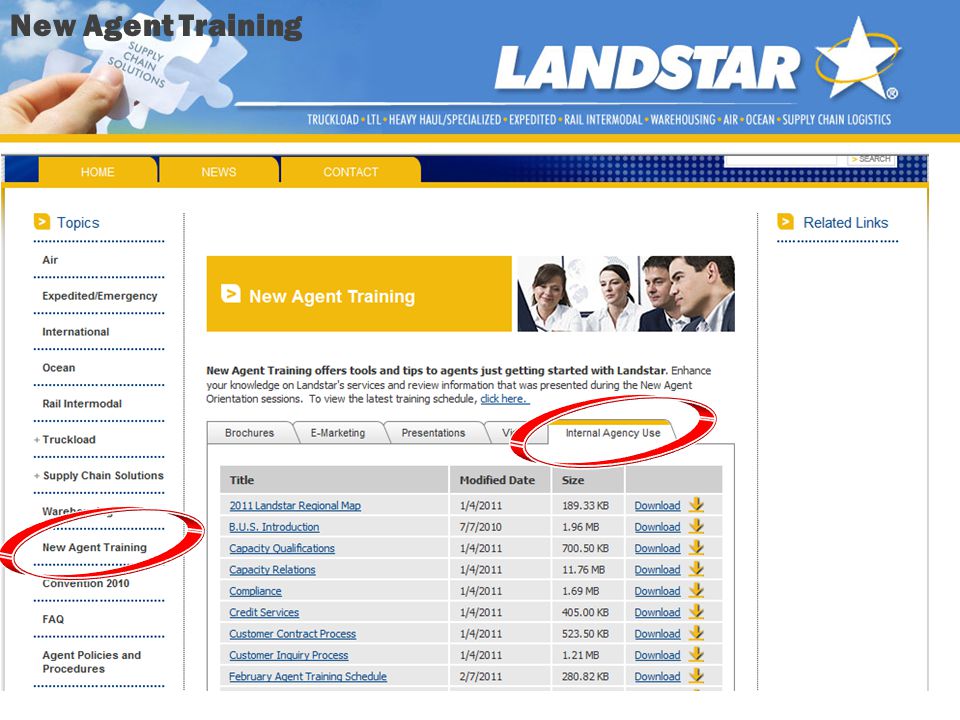
Task: Select the Ocean topic
Action: 59,368
